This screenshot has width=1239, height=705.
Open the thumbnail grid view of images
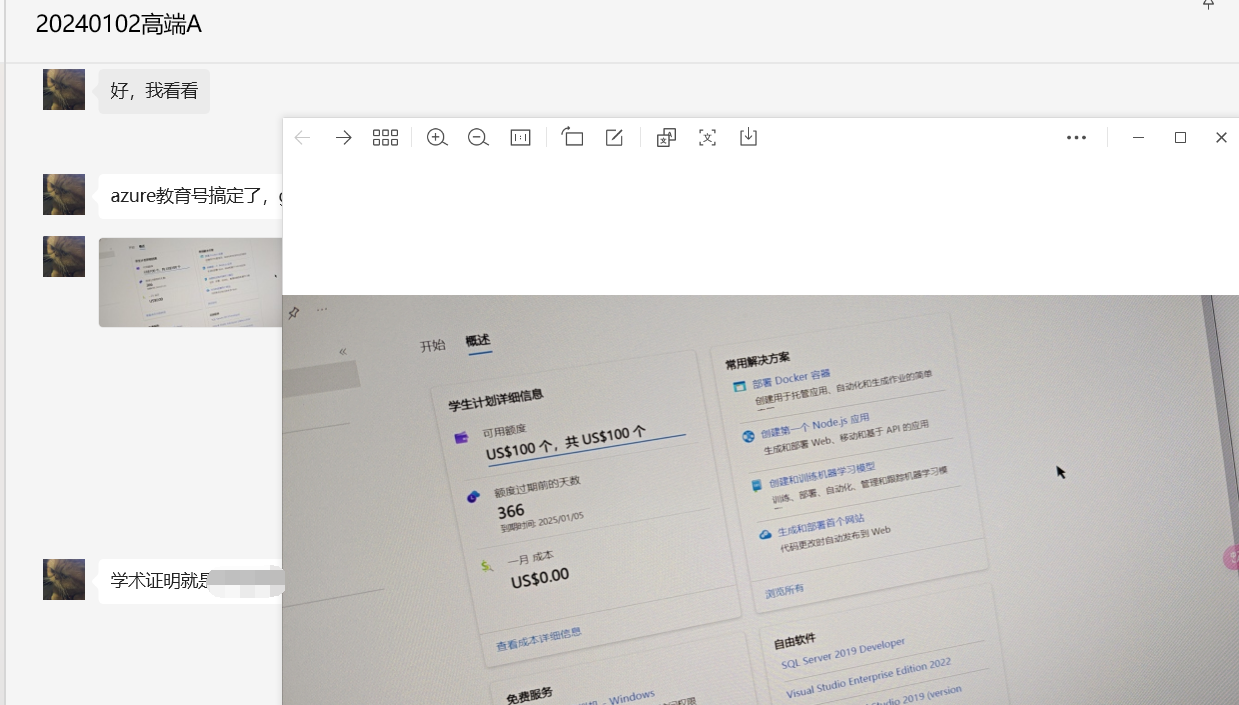coord(385,138)
